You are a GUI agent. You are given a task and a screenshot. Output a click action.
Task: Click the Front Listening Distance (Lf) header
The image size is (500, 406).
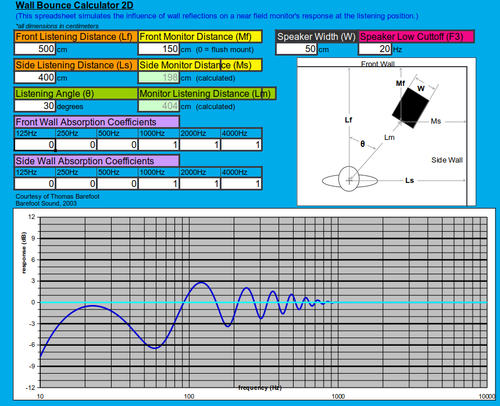click(x=76, y=37)
